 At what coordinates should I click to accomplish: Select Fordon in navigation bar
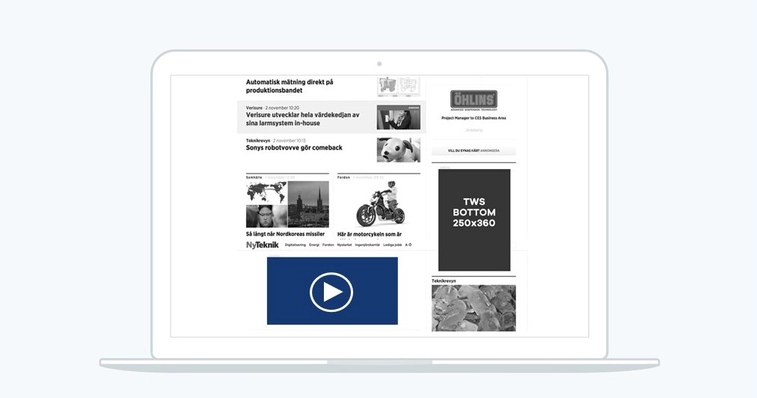328,245
